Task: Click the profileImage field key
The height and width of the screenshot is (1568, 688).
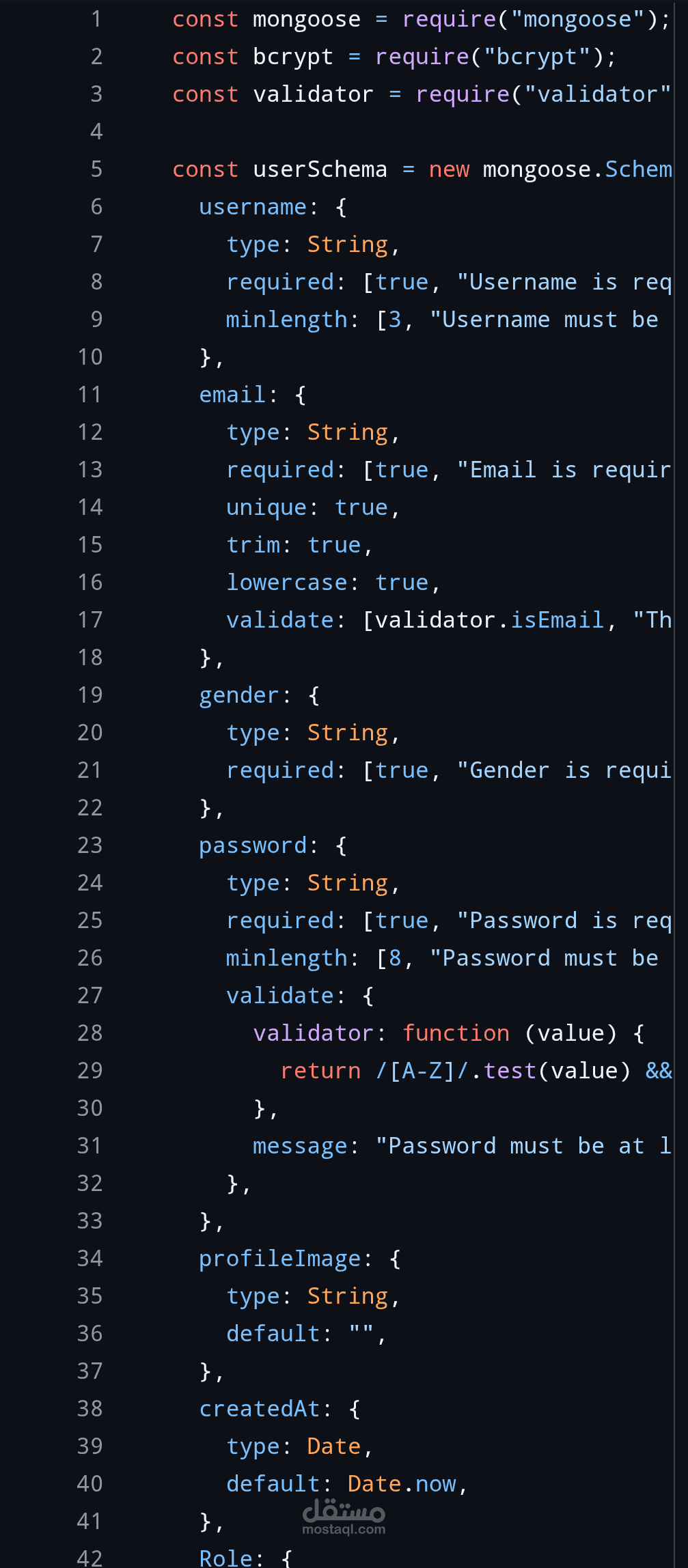Action: coord(280,1259)
